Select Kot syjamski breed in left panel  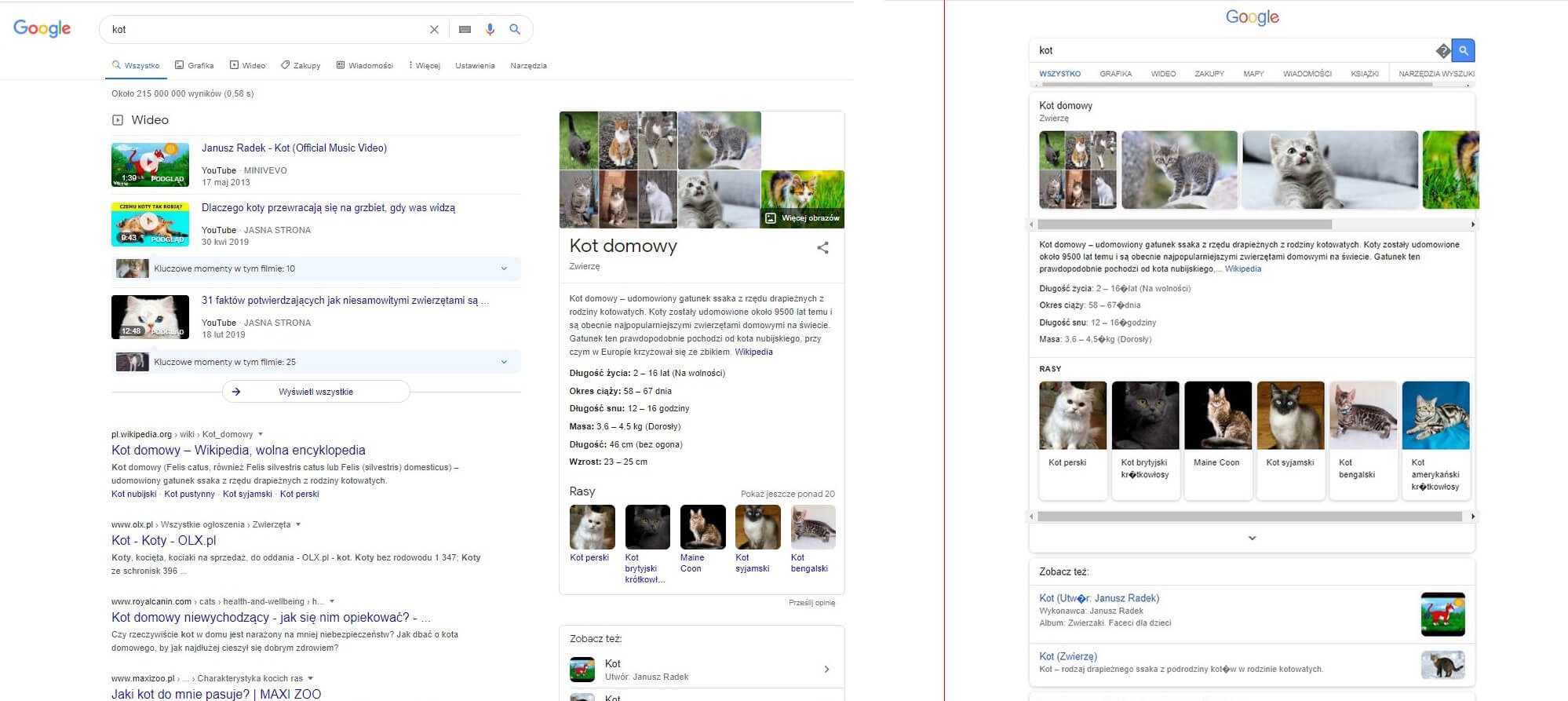757,539
